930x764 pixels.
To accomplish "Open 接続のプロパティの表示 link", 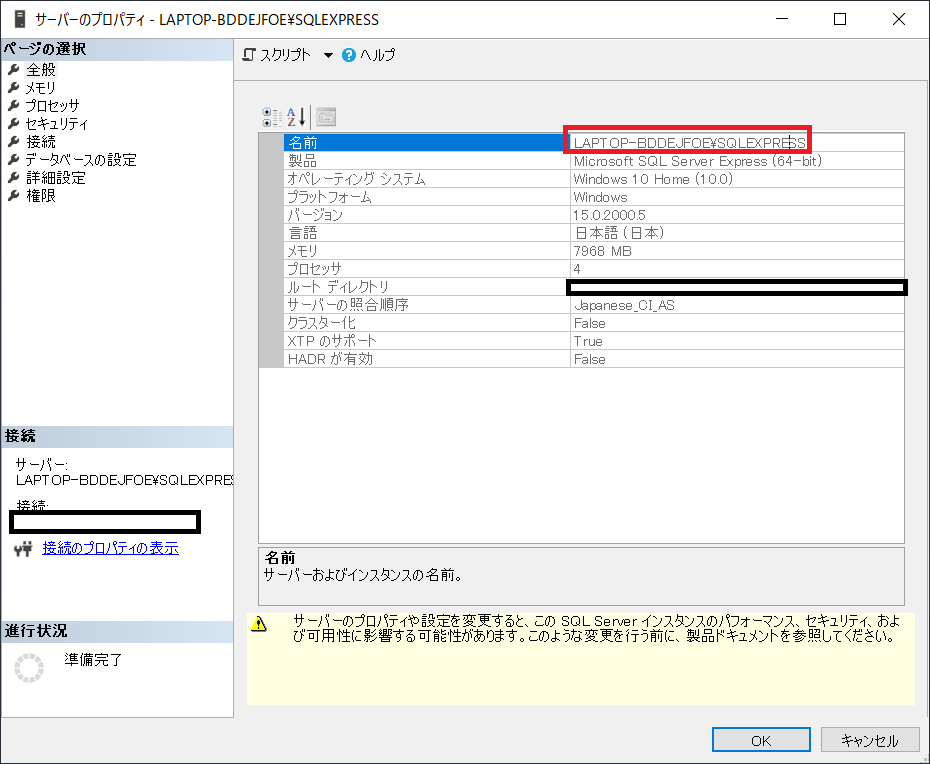I will pyautogui.click(x=110, y=548).
